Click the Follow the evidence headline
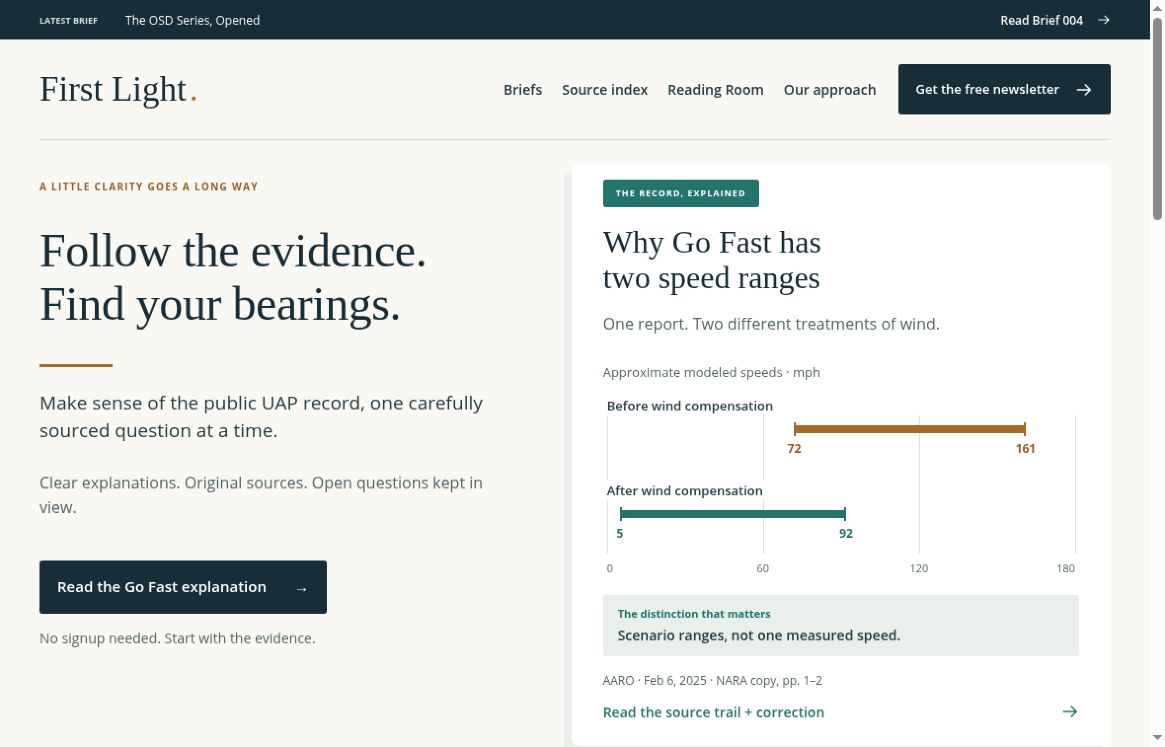Viewport: 1165px width, 747px height. (x=233, y=277)
